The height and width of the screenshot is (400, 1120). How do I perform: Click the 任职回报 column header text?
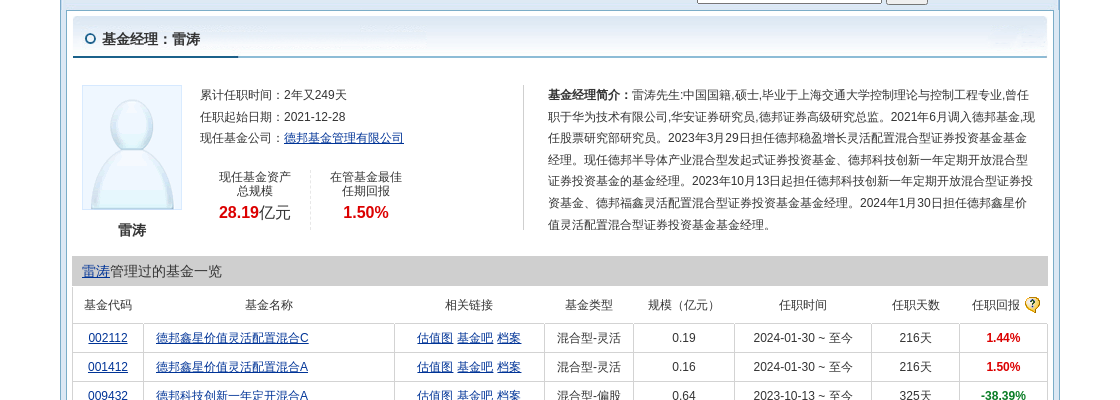996,305
